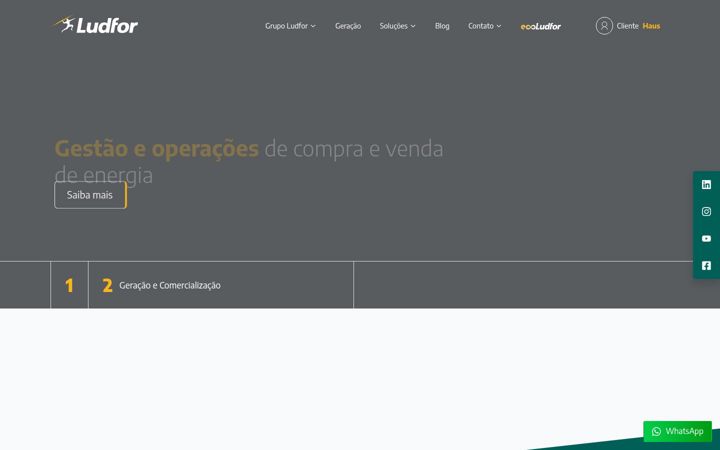Expand the Grupo Ludfor dropdown menu
720x450 pixels.
290,26
